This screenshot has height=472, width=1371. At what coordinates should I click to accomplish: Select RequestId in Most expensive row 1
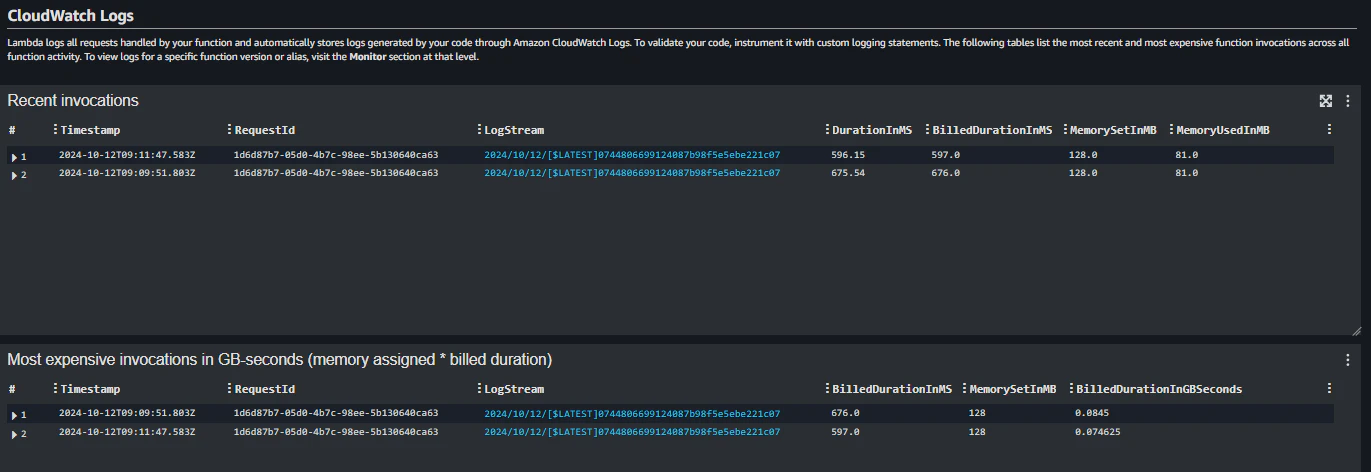(335, 413)
